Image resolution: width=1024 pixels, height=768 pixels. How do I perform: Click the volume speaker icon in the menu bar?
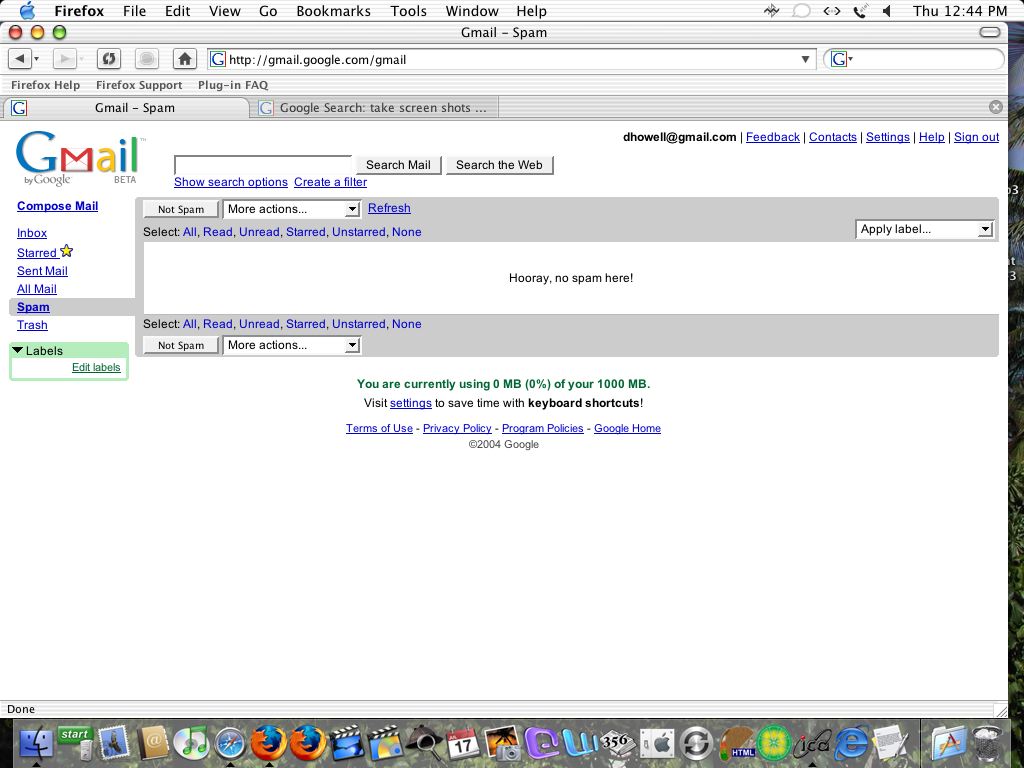pos(887,11)
